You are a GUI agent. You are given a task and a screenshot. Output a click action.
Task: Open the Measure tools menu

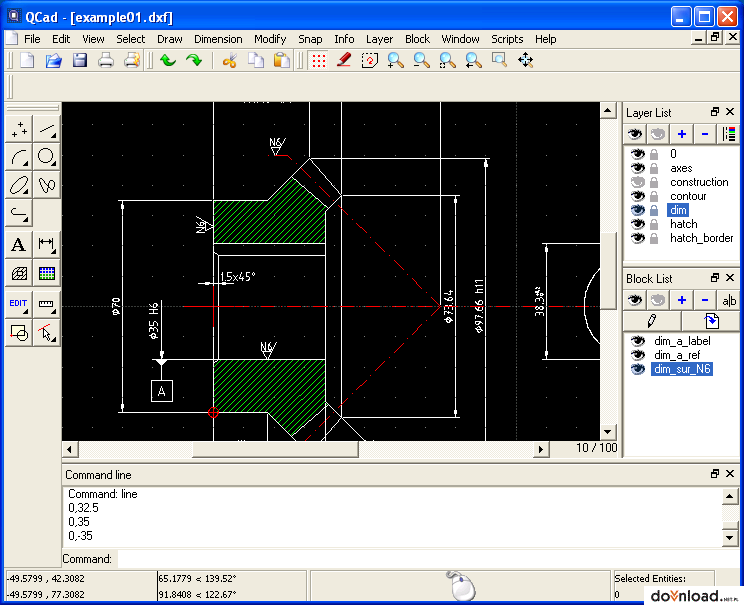click(x=46, y=304)
